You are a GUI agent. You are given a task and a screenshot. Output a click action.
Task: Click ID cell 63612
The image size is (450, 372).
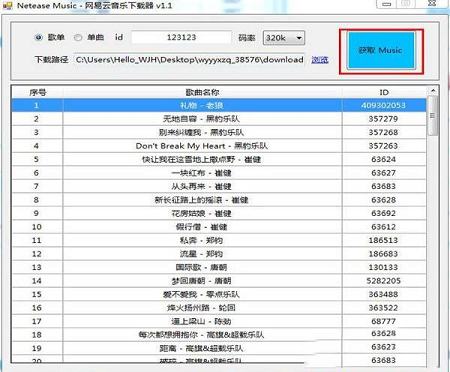pos(384,227)
